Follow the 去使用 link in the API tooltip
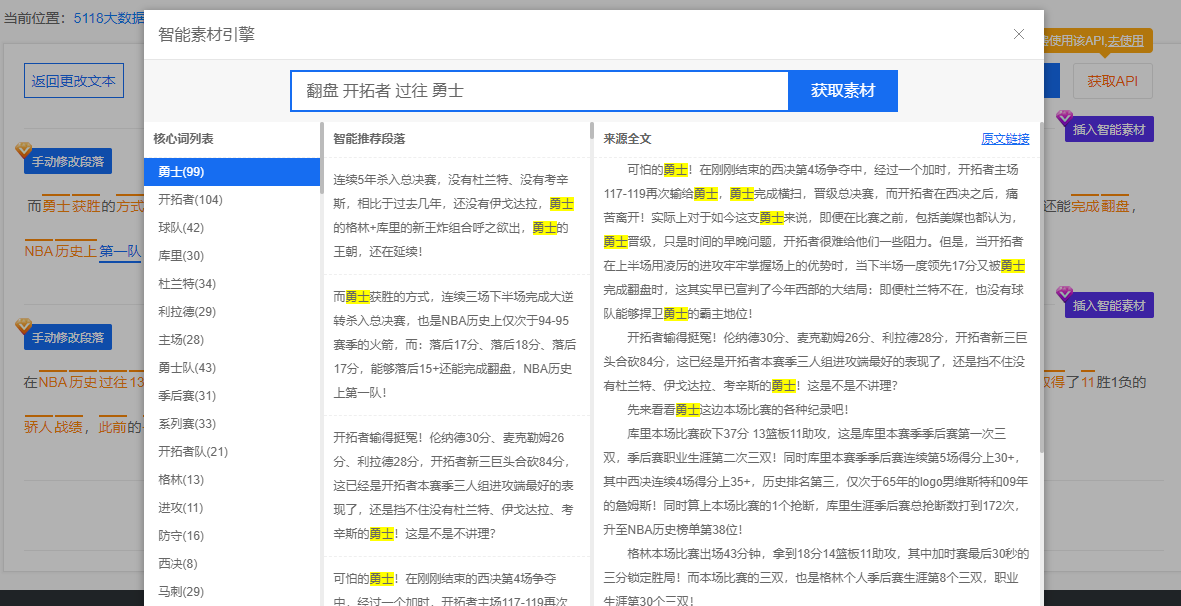 point(1125,41)
